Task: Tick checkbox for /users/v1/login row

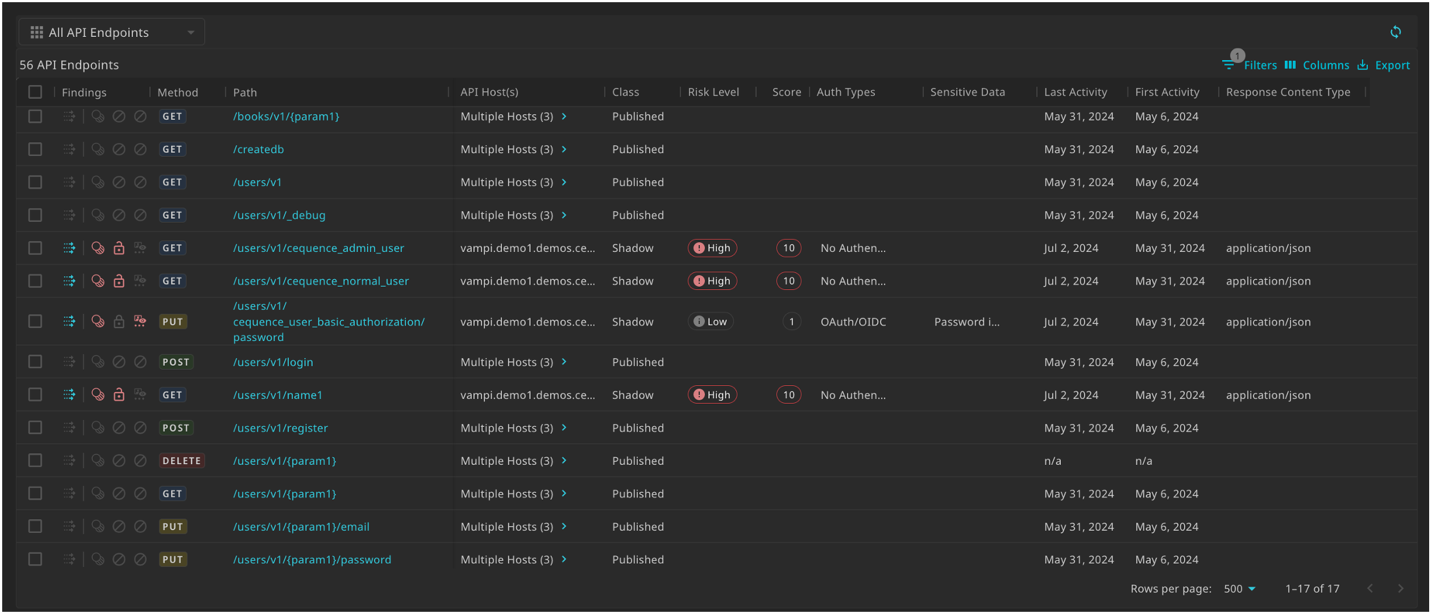Action: 35,362
